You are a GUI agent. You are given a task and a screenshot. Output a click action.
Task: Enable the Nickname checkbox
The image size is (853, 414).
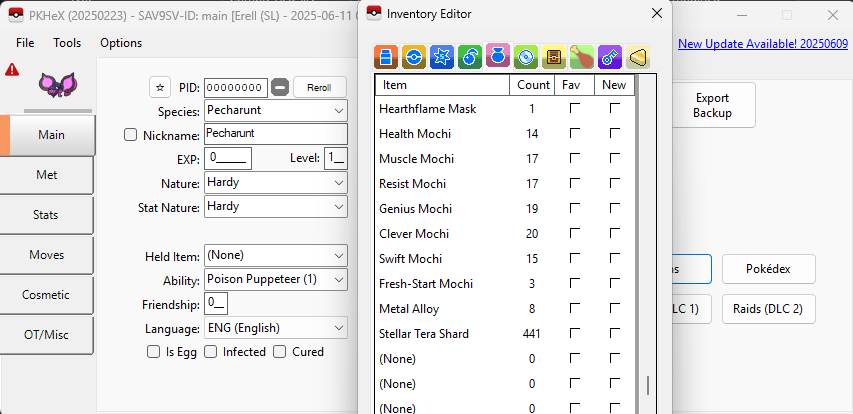click(x=130, y=134)
